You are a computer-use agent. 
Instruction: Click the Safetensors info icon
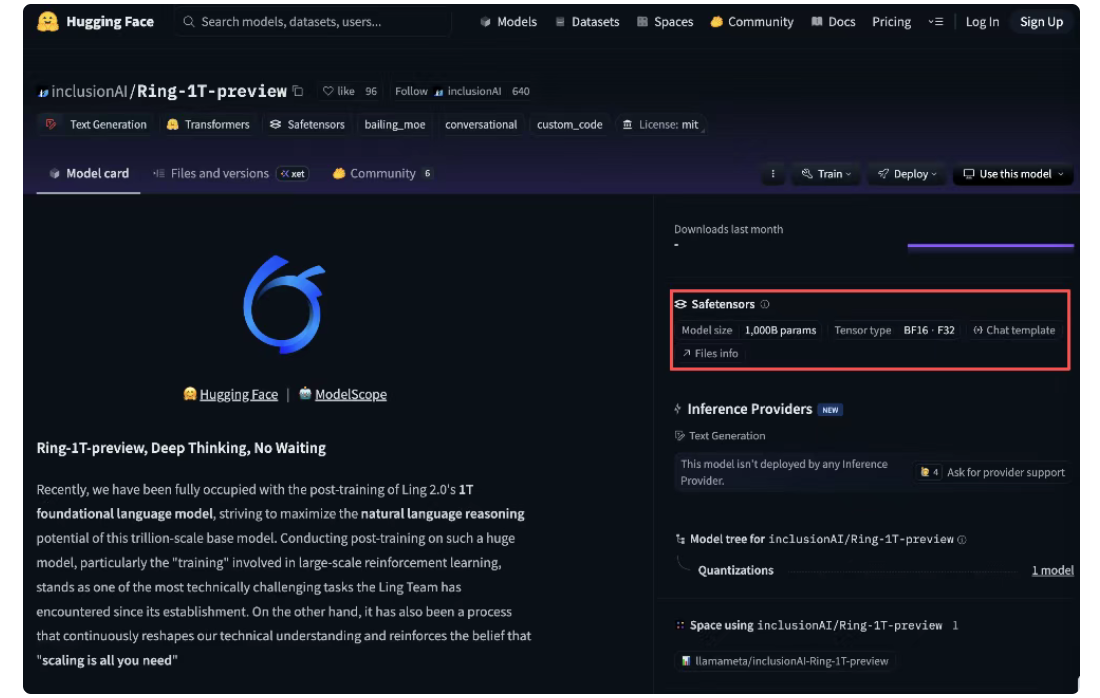click(x=765, y=304)
